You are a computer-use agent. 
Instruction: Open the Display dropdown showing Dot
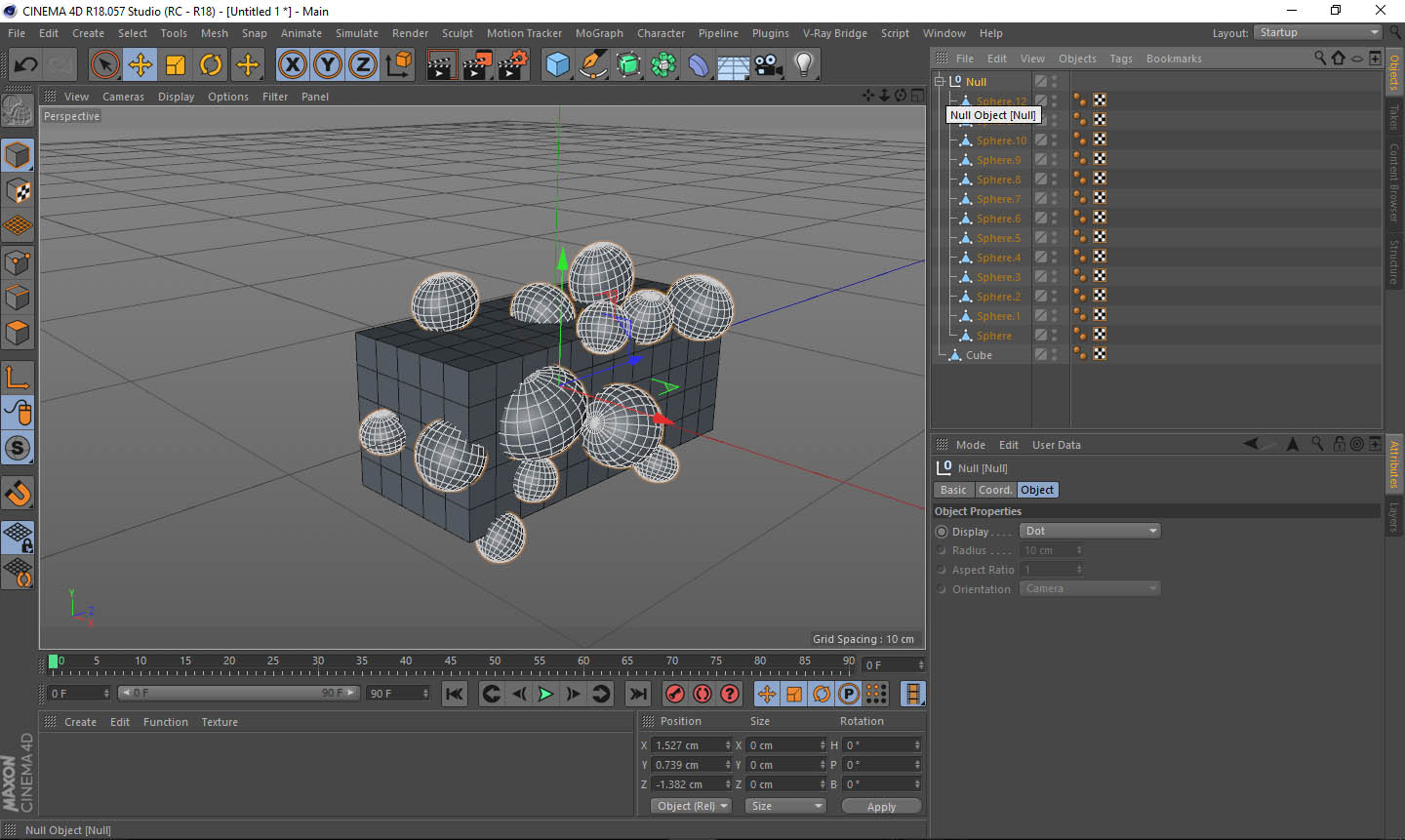coord(1089,531)
